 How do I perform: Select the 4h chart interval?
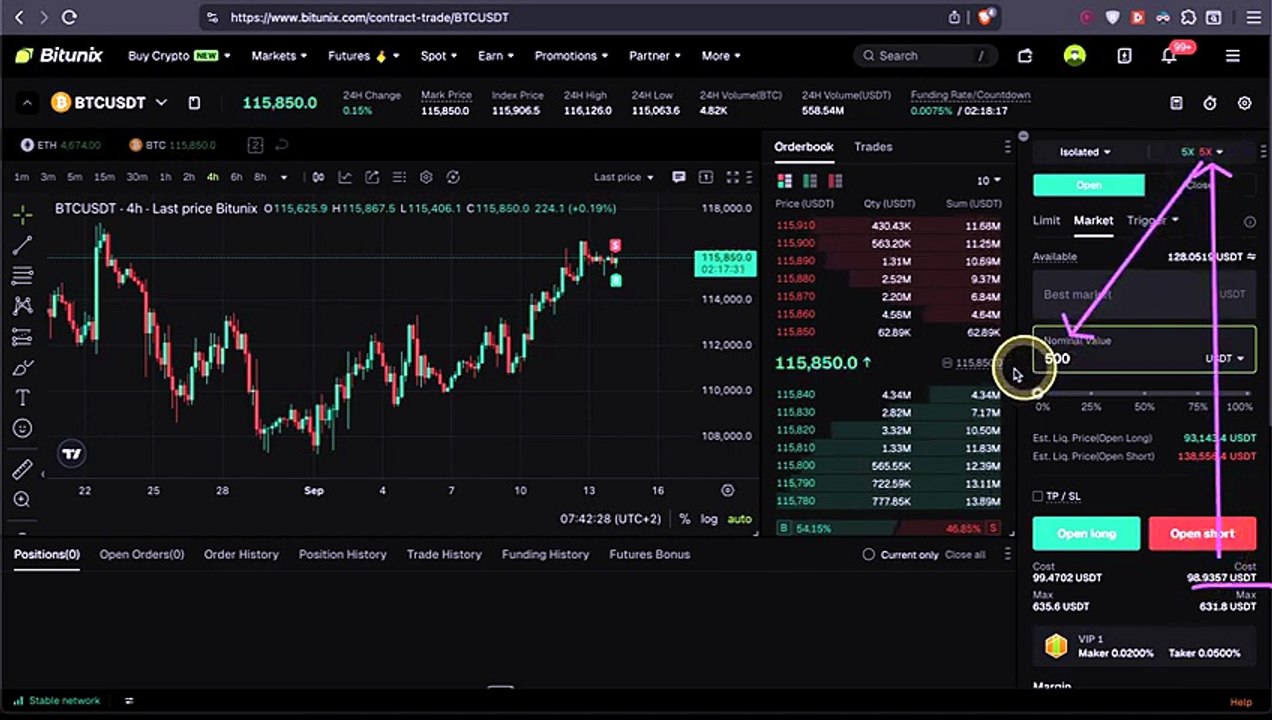click(x=212, y=177)
